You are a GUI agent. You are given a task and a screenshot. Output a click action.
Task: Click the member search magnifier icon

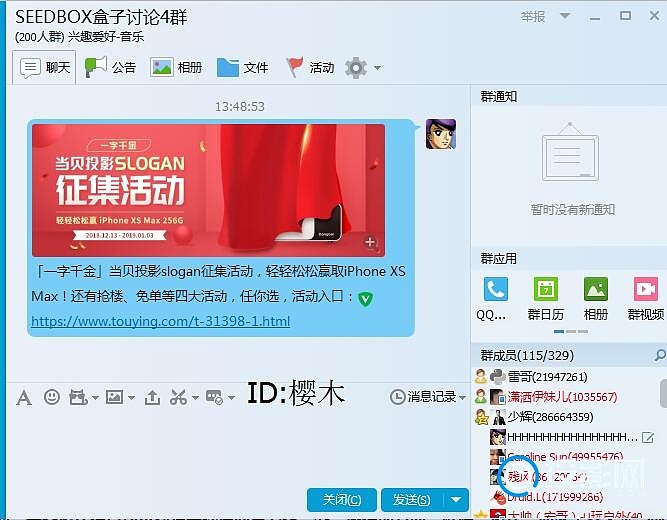[x=660, y=355]
